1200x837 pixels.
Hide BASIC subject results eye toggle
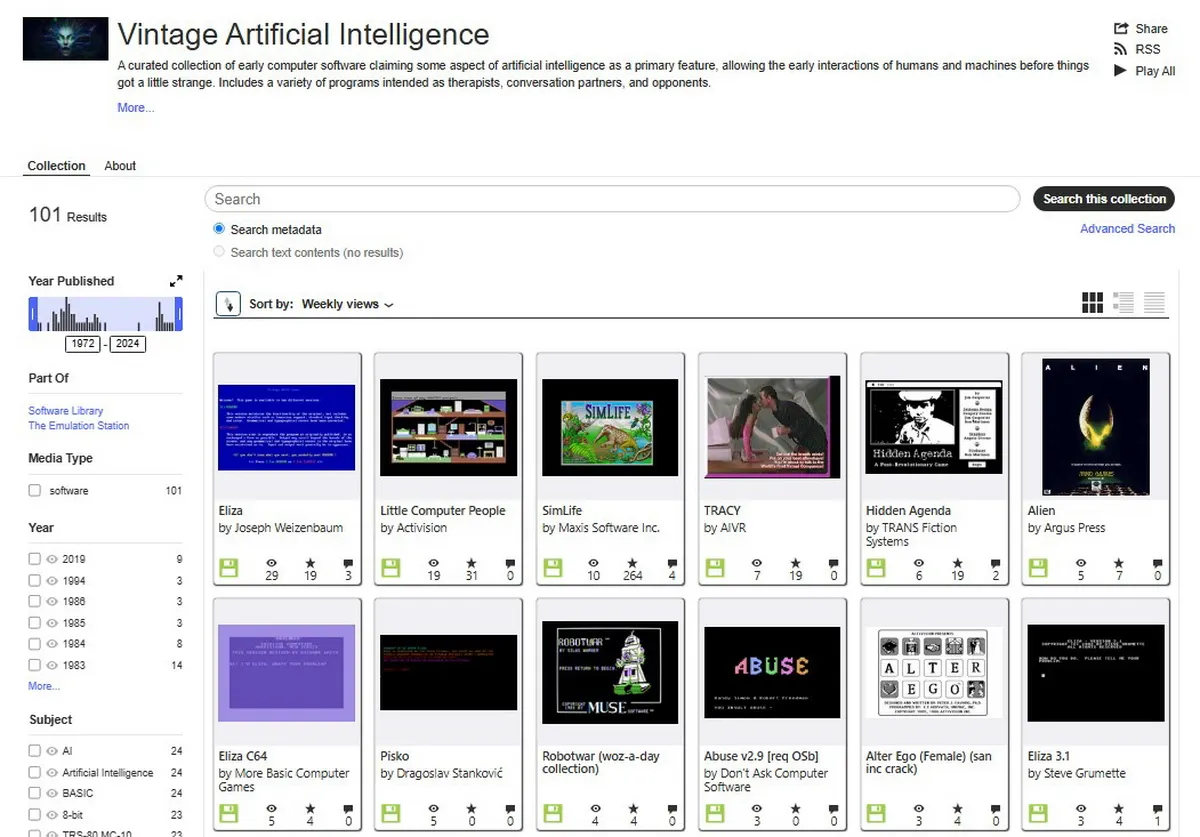[52, 793]
